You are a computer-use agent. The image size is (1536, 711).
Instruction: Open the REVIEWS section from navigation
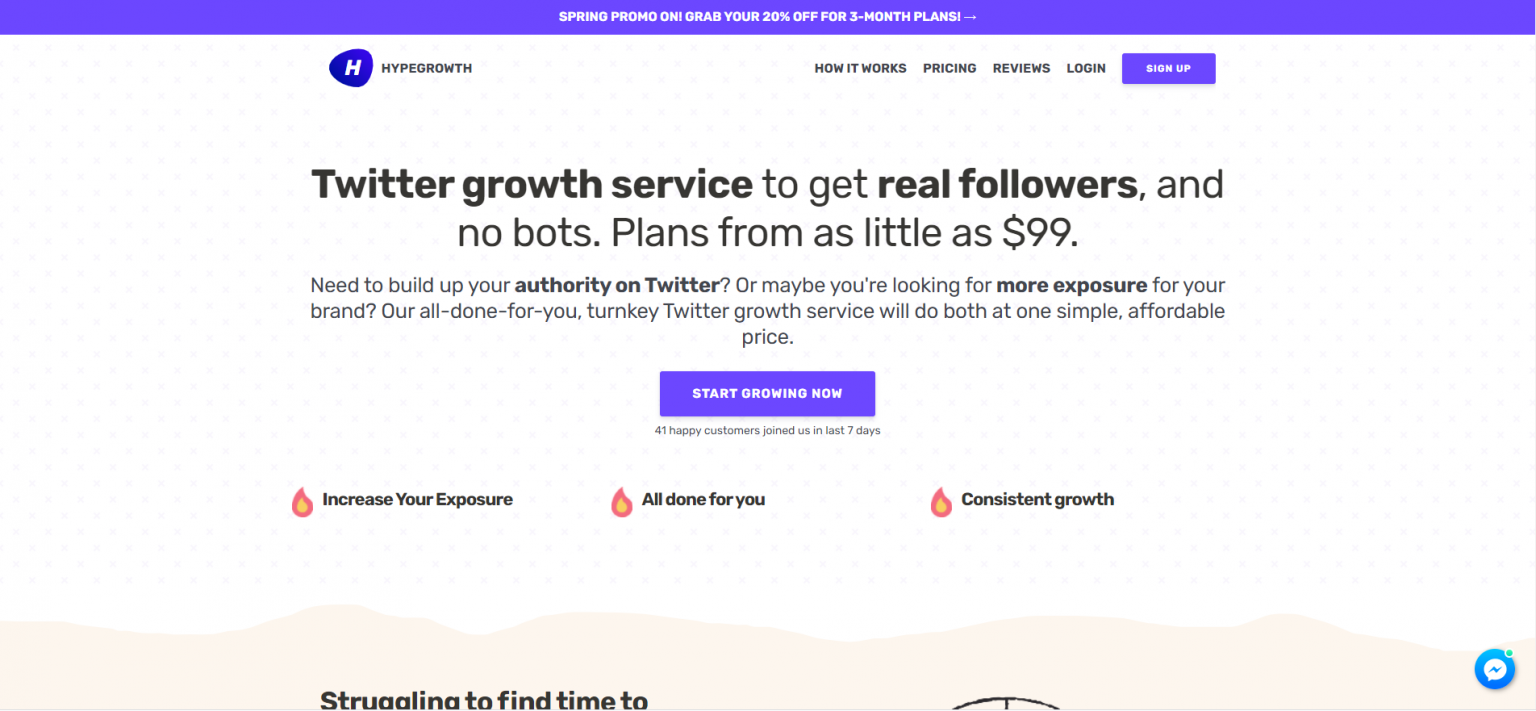pos(1021,68)
